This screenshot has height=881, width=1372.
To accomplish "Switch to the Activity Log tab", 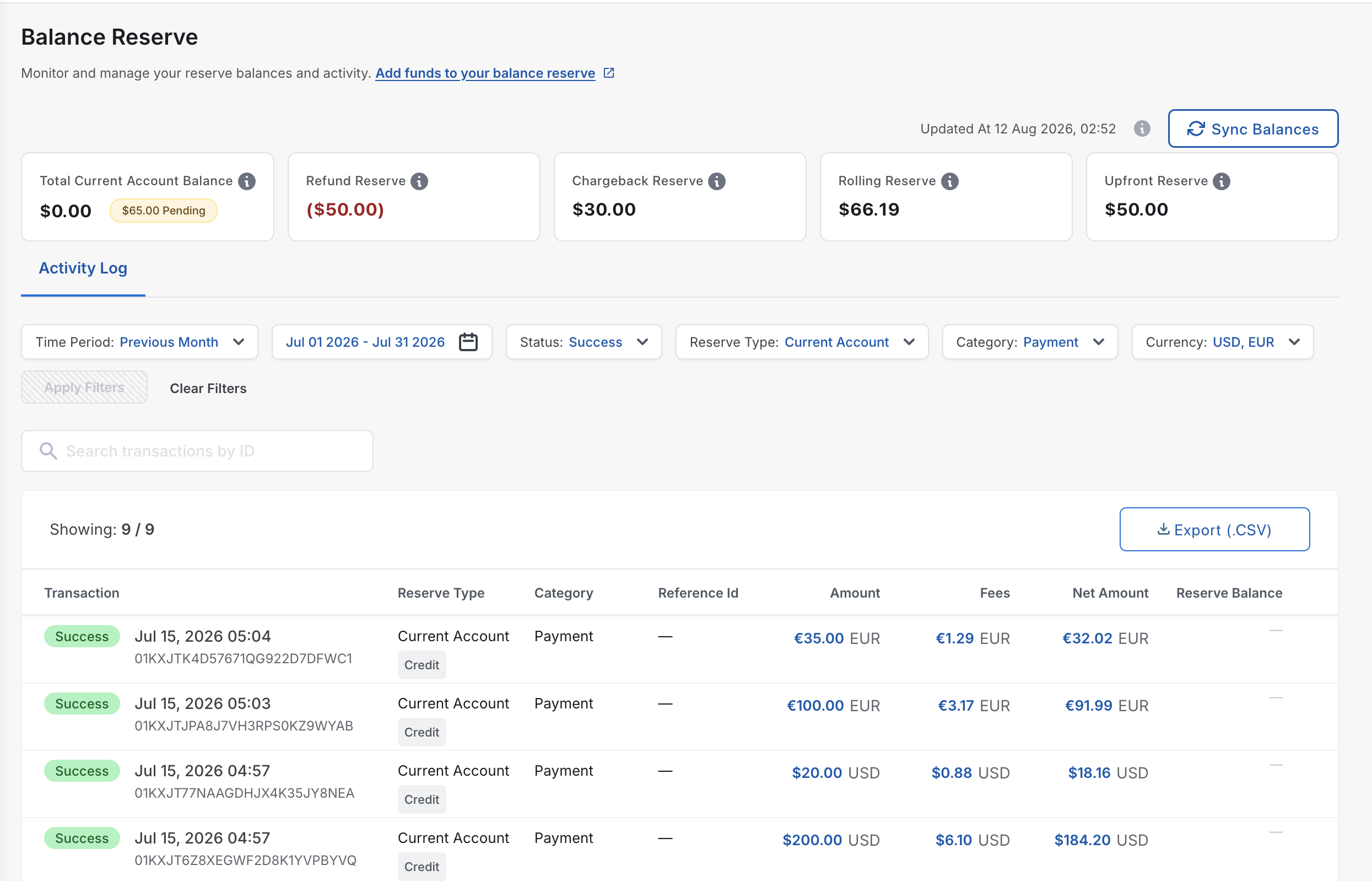I will (x=83, y=268).
